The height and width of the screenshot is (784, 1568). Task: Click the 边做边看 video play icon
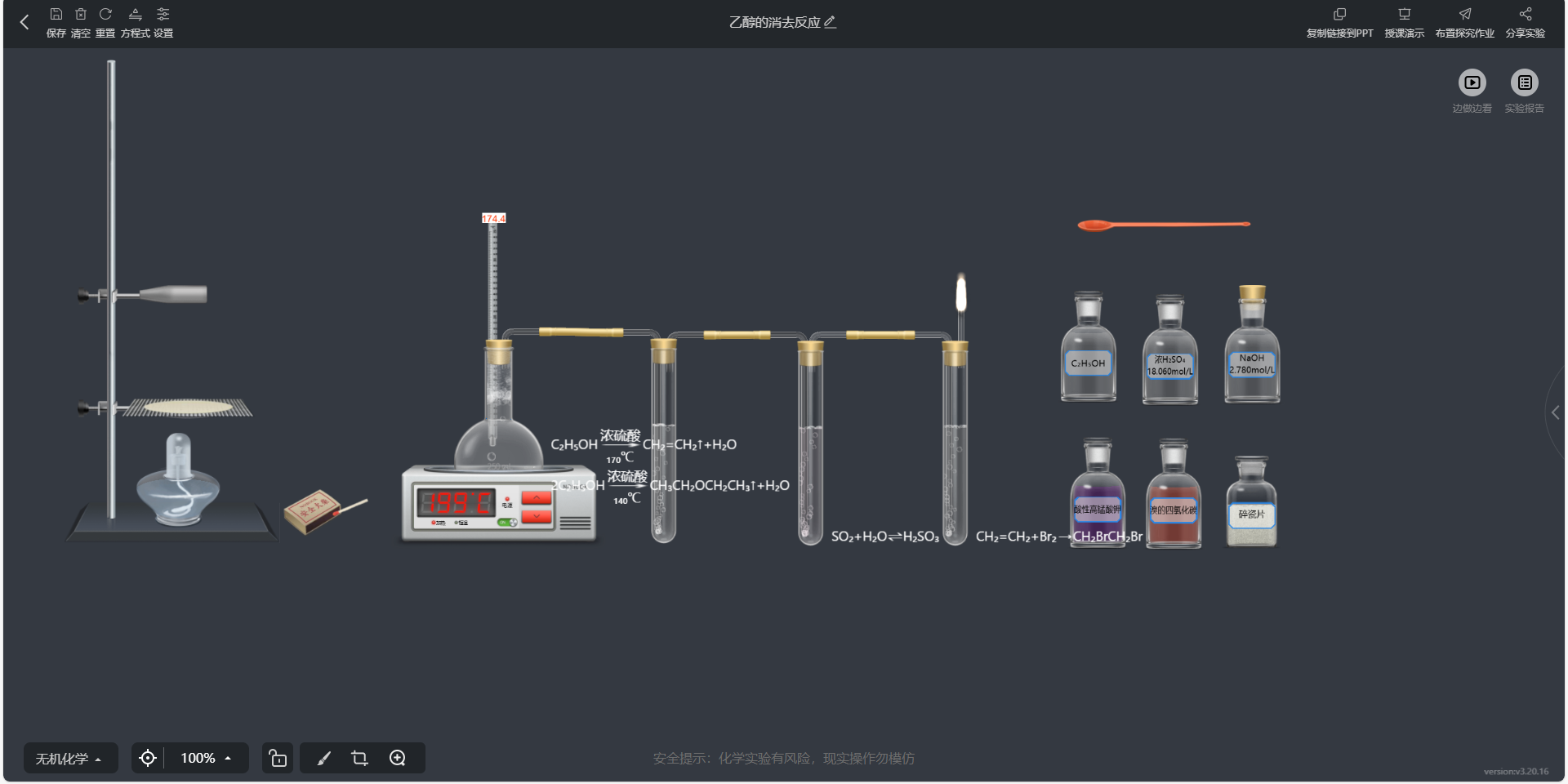click(1472, 82)
